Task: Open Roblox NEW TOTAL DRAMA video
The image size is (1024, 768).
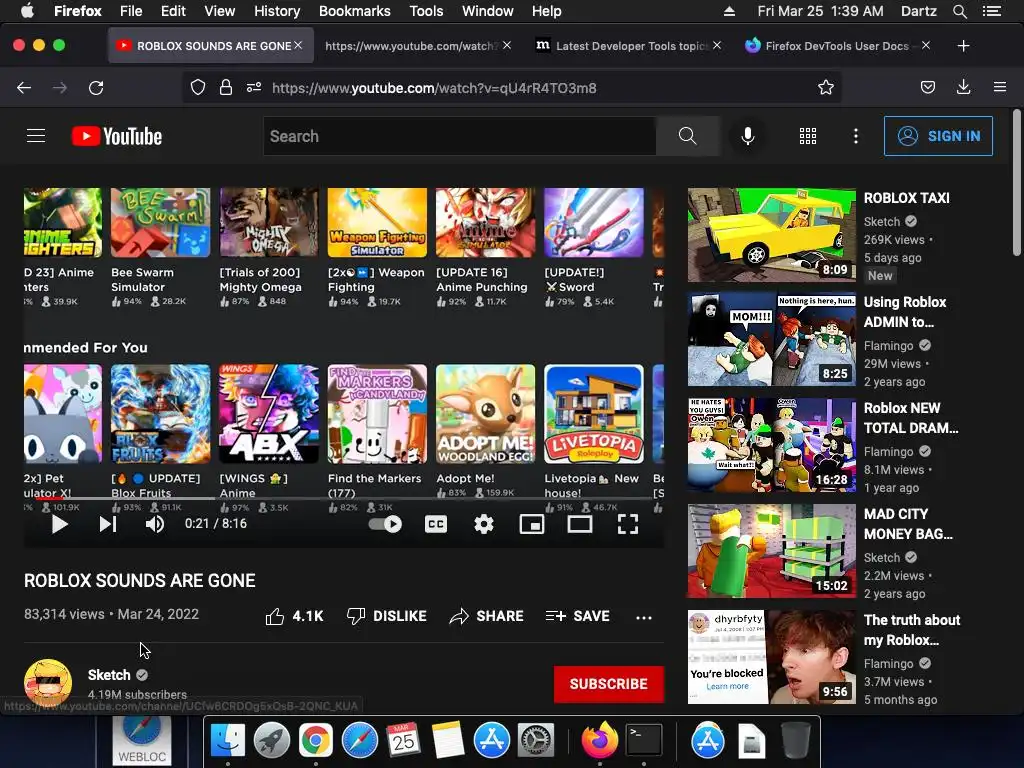Action: (771, 445)
